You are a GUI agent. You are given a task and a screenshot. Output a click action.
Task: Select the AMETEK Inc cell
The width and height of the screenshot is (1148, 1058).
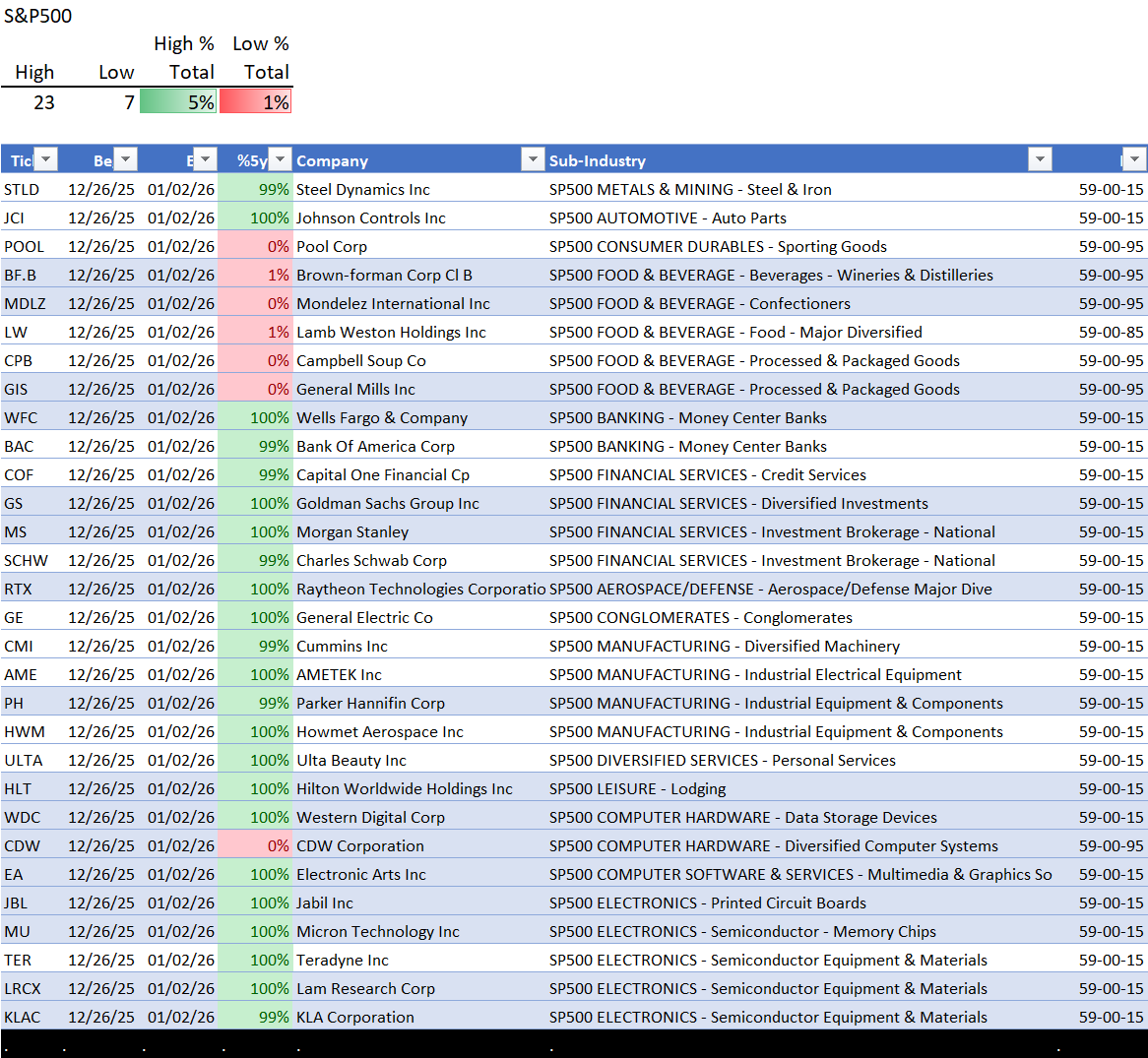click(x=419, y=674)
